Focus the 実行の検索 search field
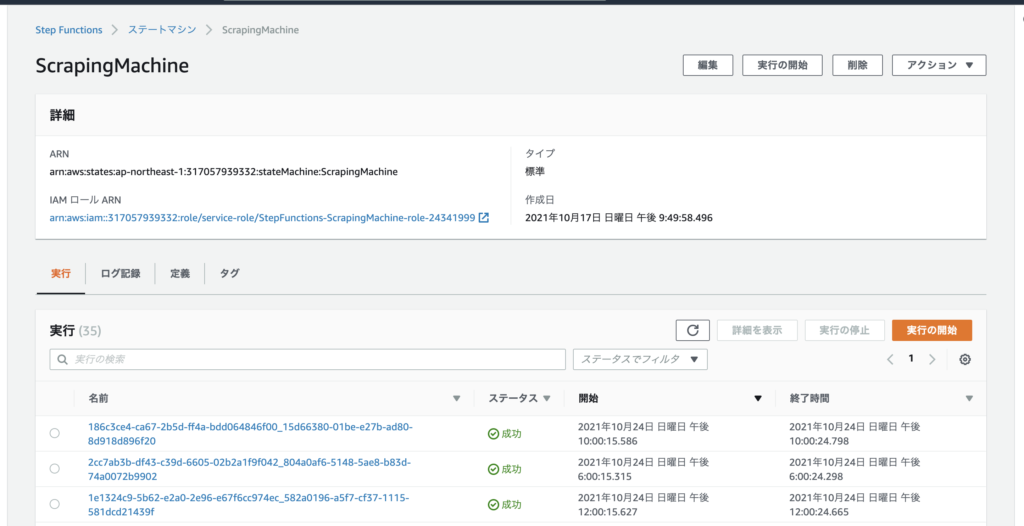 (x=308, y=359)
